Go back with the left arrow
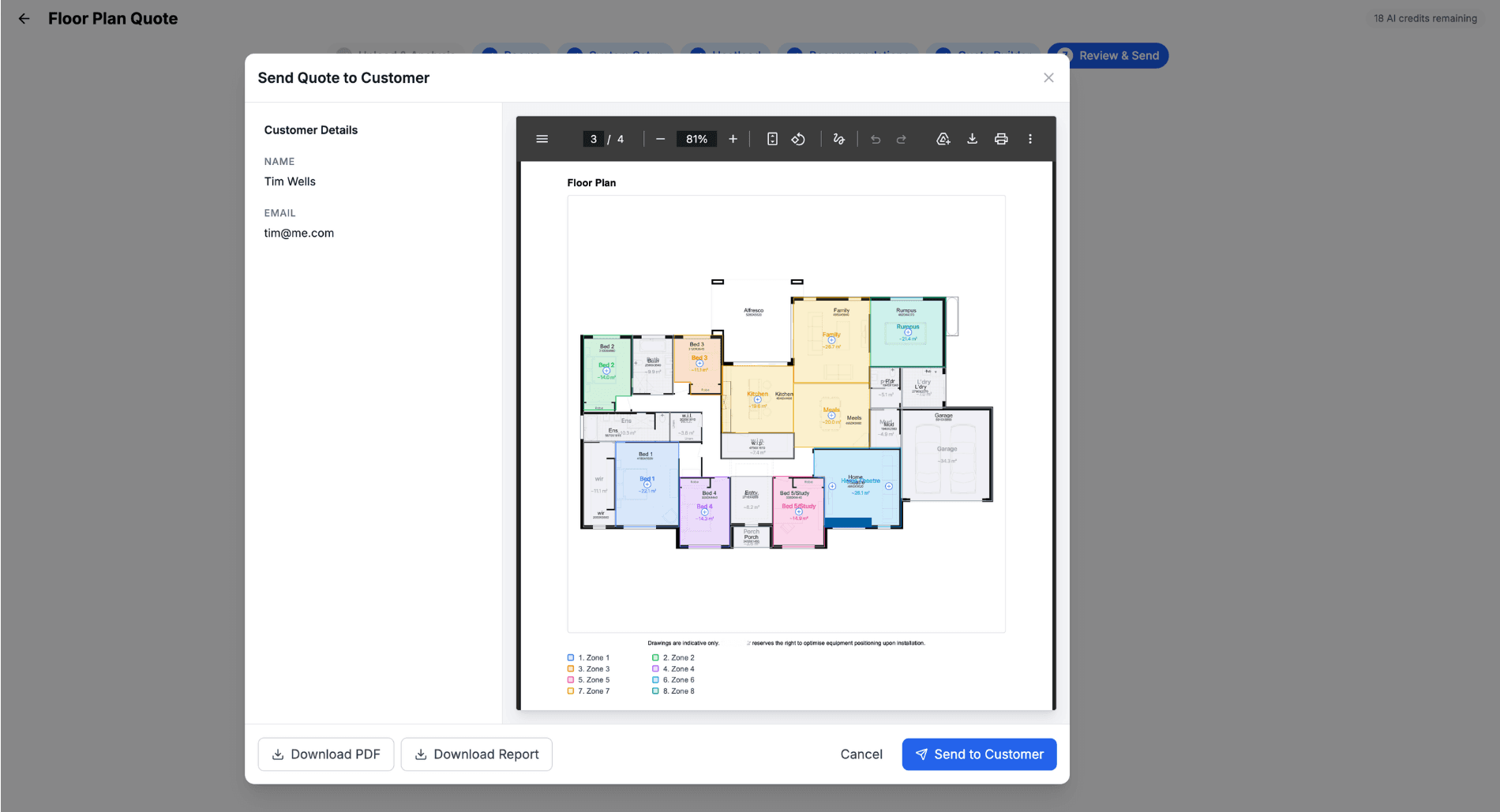This screenshot has height=812, width=1500. pyautogui.click(x=24, y=18)
